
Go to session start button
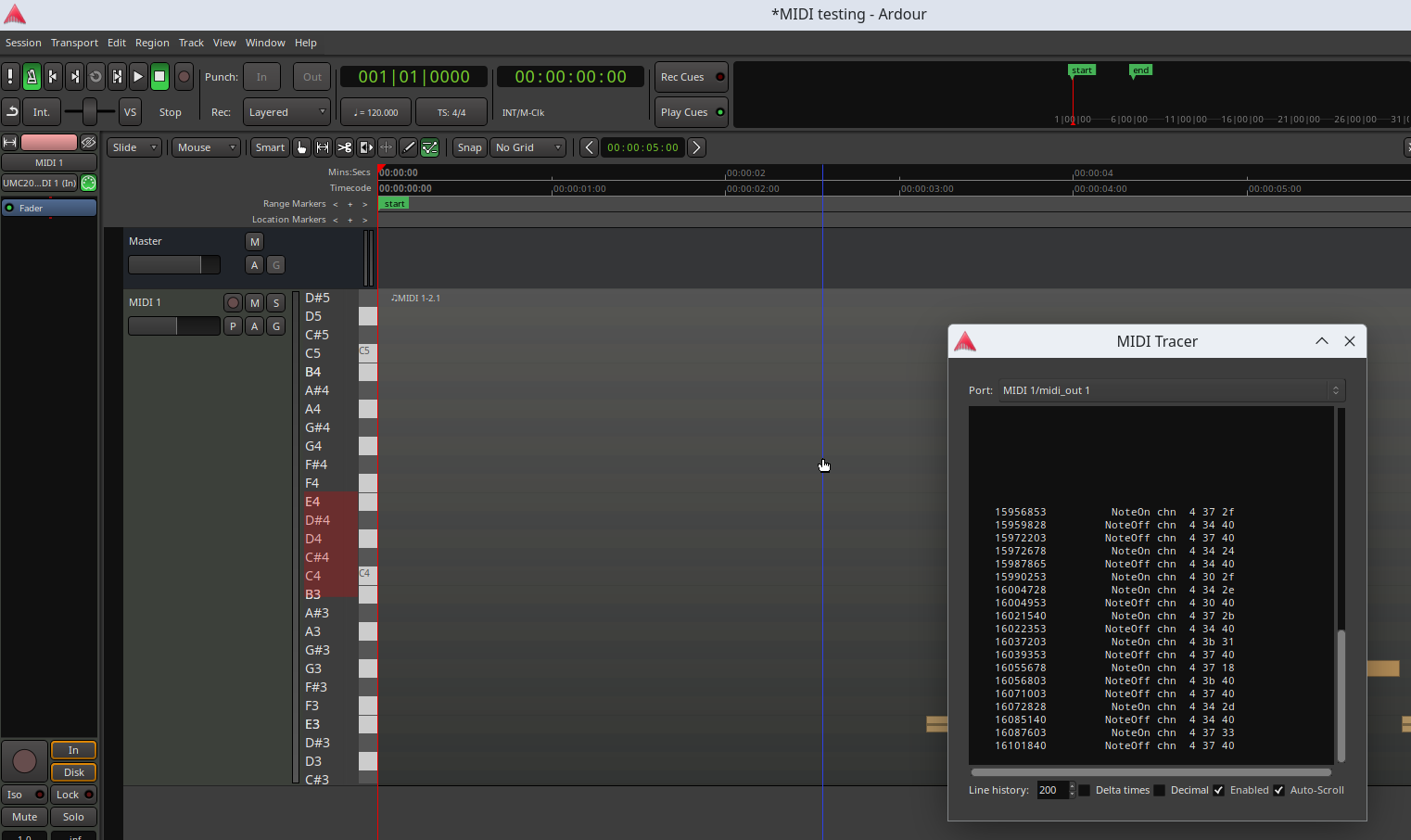pos(53,77)
